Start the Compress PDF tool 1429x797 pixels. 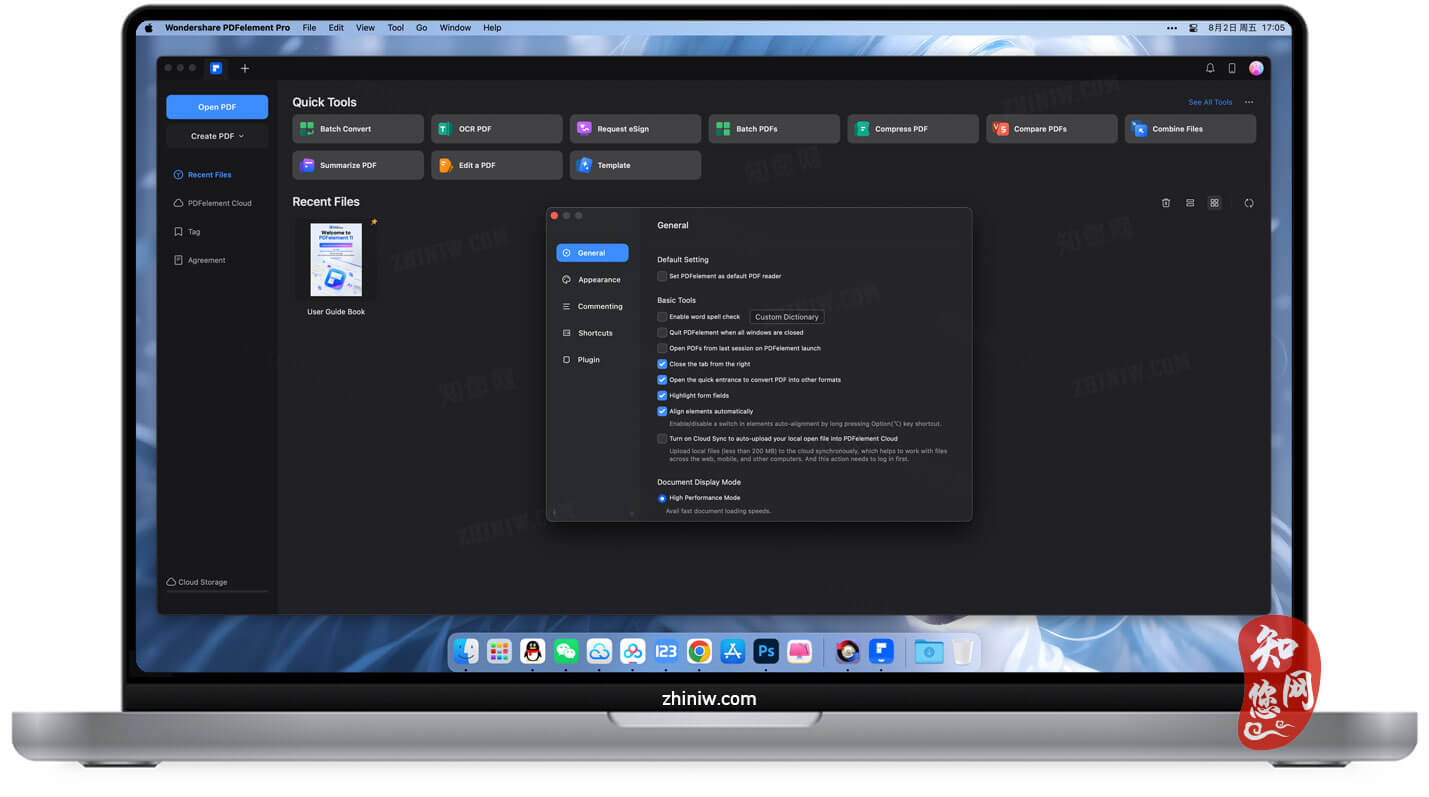point(913,129)
